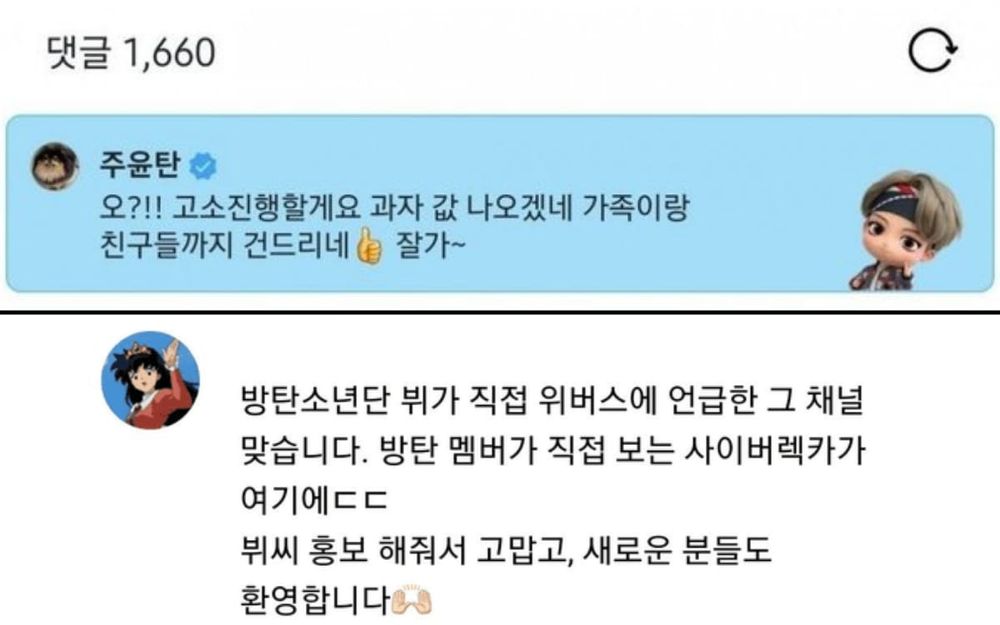This screenshot has width=1000, height=625.
Task: Open the anime girl avatar profile
Action: coord(151,381)
